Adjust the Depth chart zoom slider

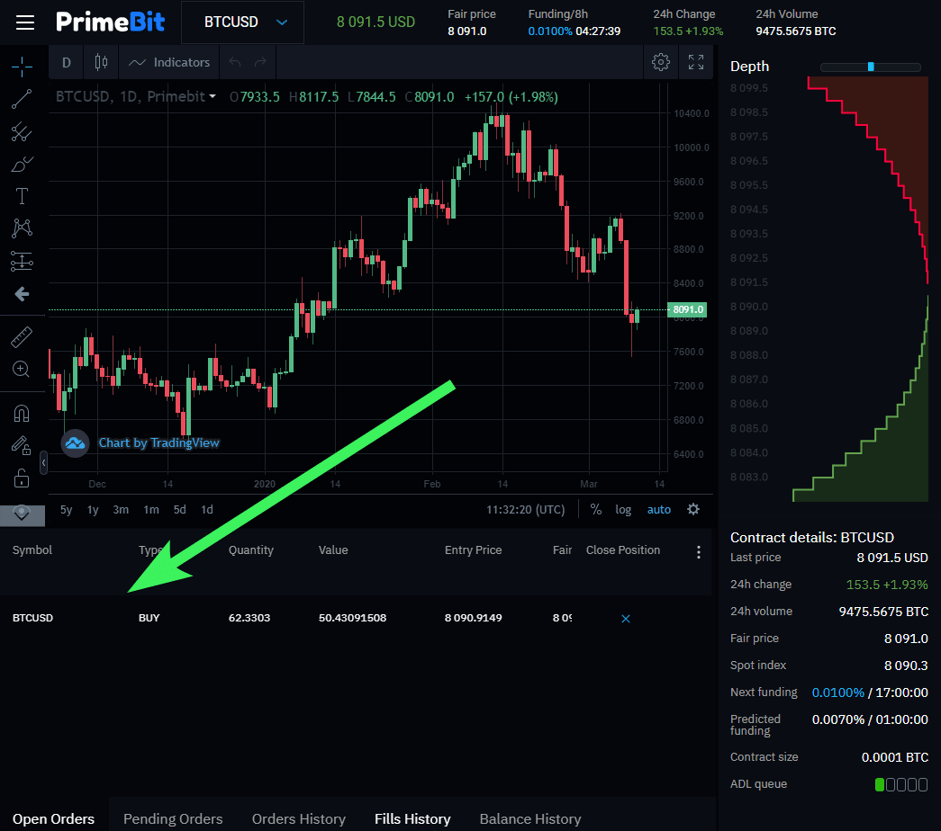click(x=871, y=67)
